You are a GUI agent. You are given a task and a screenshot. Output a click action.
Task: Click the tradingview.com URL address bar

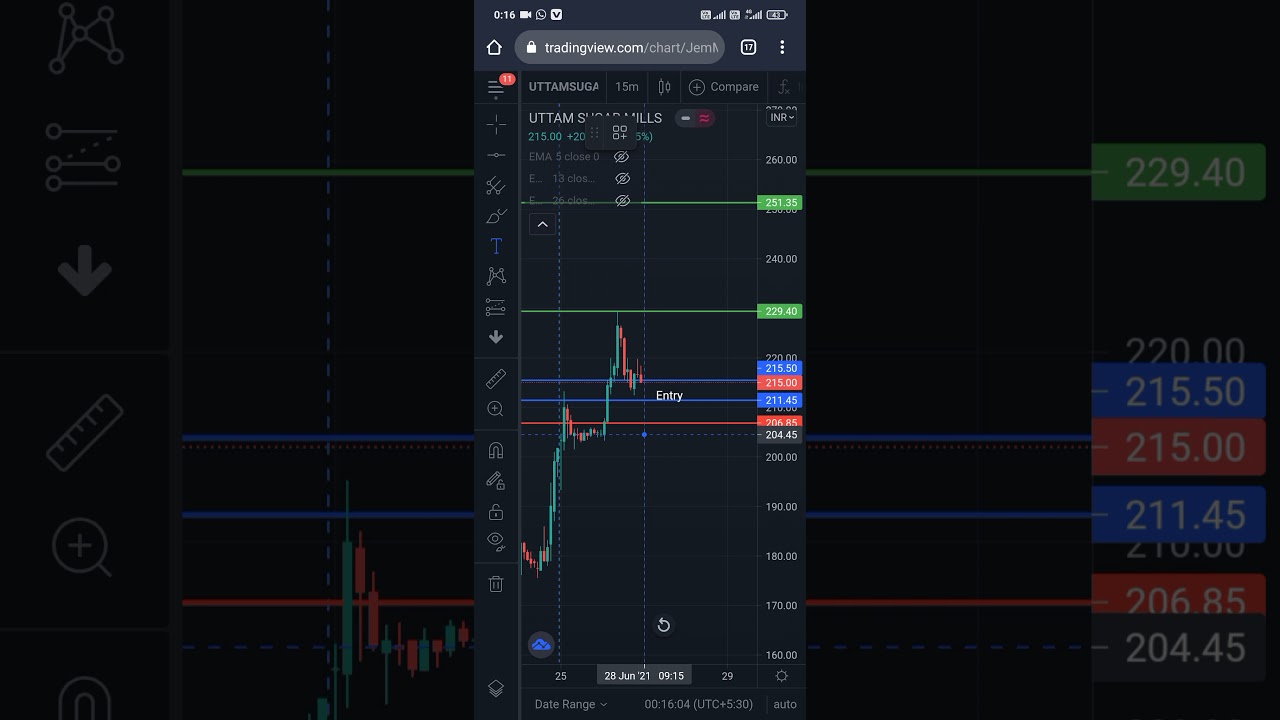(620, 47)
